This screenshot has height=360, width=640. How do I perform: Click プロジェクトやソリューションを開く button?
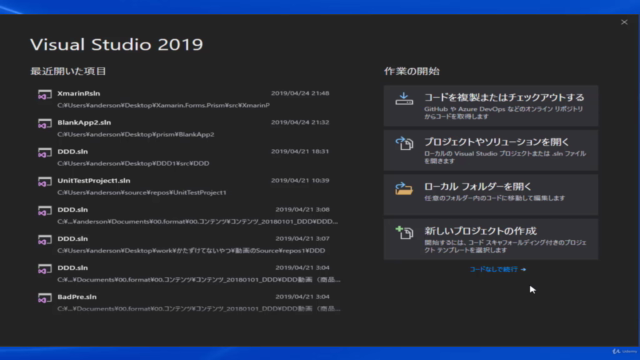click(x=491, y=150)
